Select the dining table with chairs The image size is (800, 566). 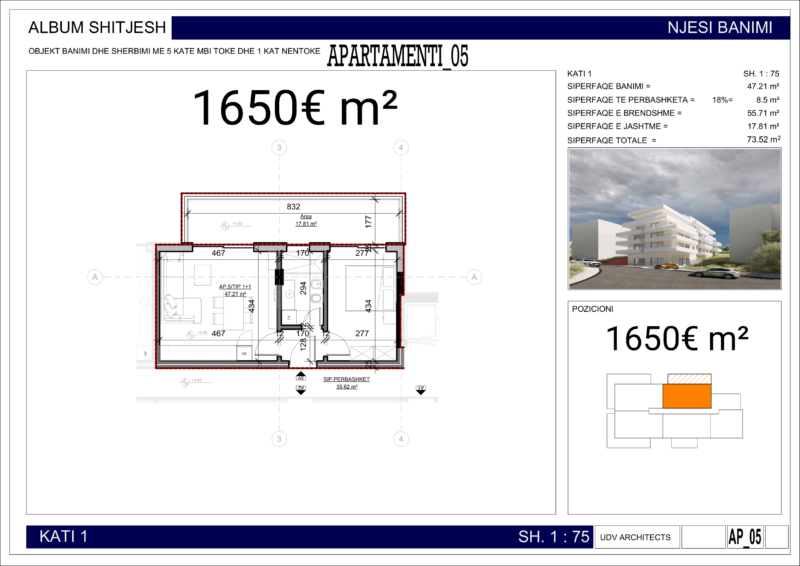click(x=232, y=313)
